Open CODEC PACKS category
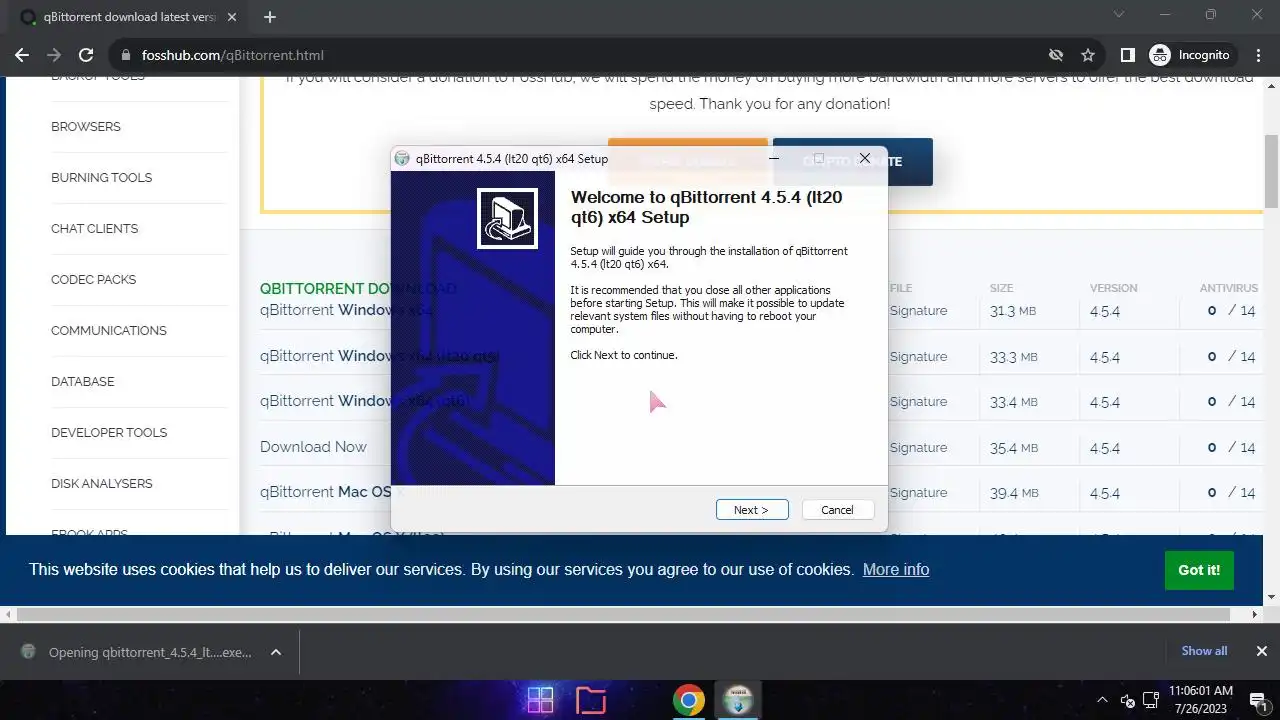Screen dimensions: 1280x720 pos(94,280)
